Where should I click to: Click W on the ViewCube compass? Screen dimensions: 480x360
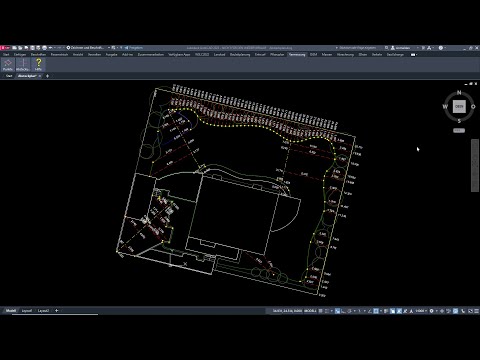point(445,107)
